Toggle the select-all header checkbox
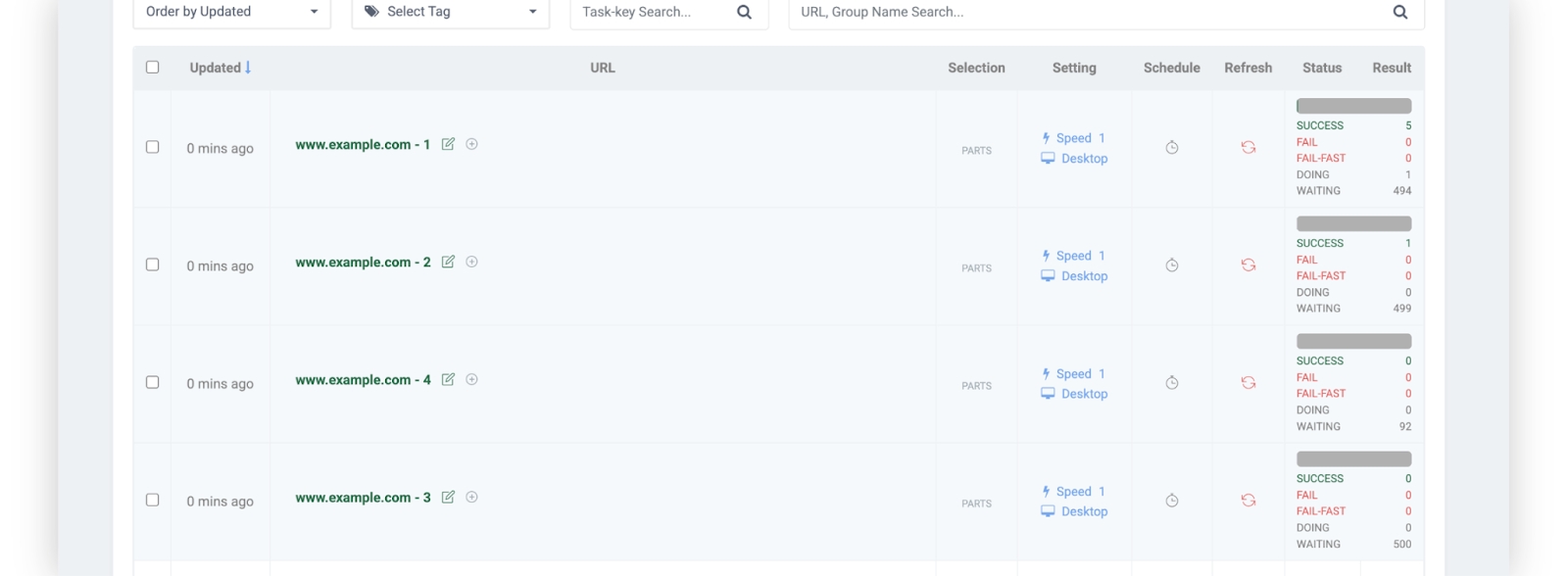Viewport: 1568px width, 576px height. coord(152,68)
